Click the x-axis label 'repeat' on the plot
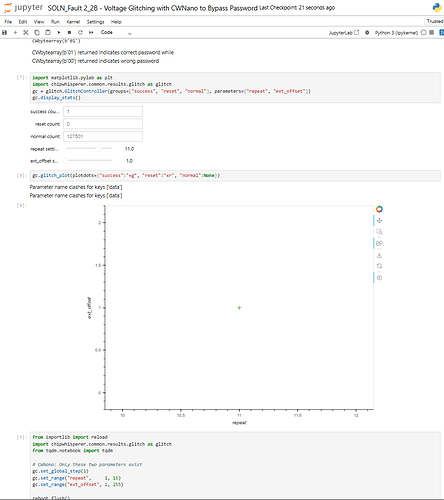This screenshot has height=500, width=444. tap(239, 423)
